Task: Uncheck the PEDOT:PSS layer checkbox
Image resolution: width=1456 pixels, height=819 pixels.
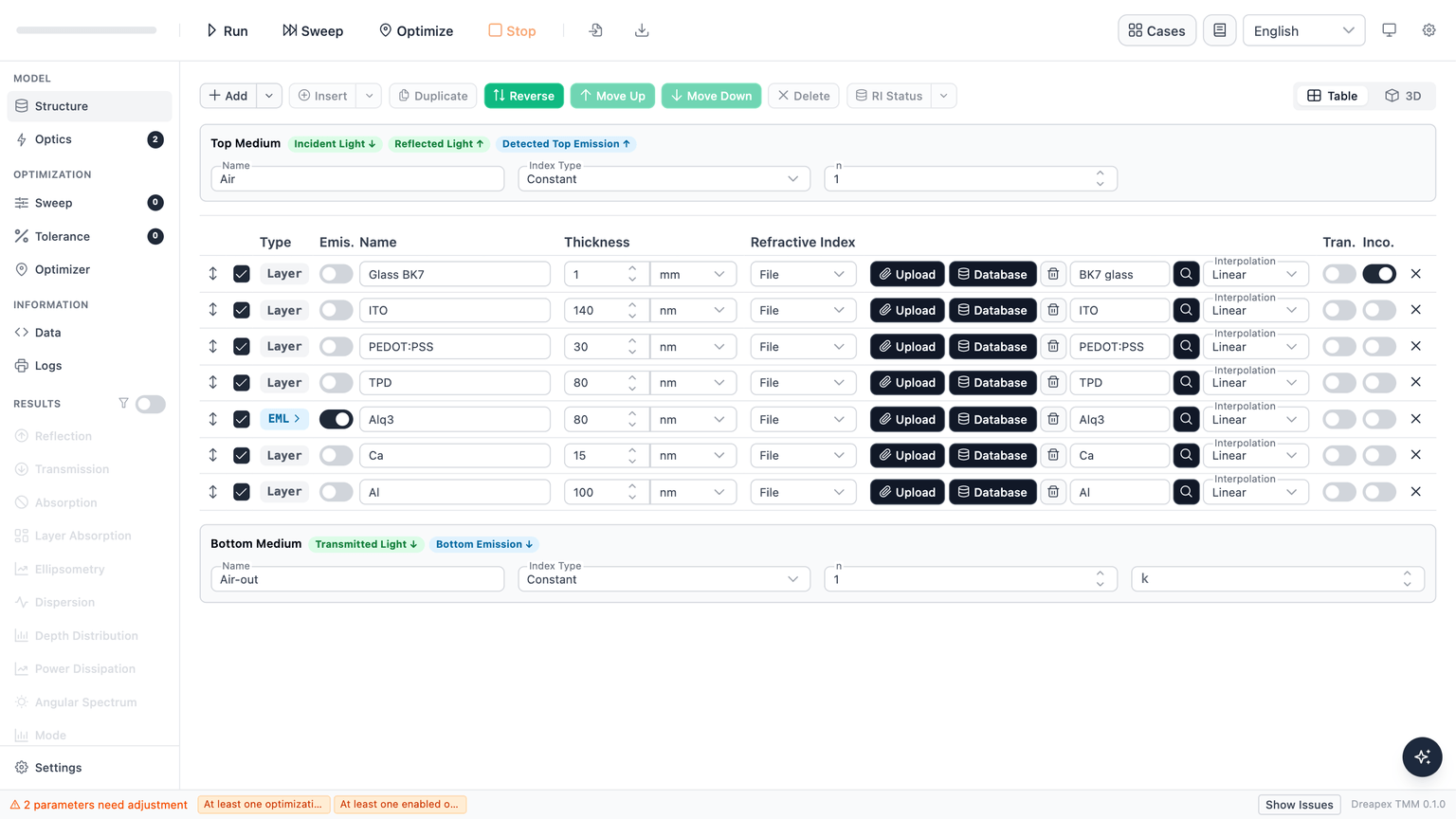Action: coord(242,347)
